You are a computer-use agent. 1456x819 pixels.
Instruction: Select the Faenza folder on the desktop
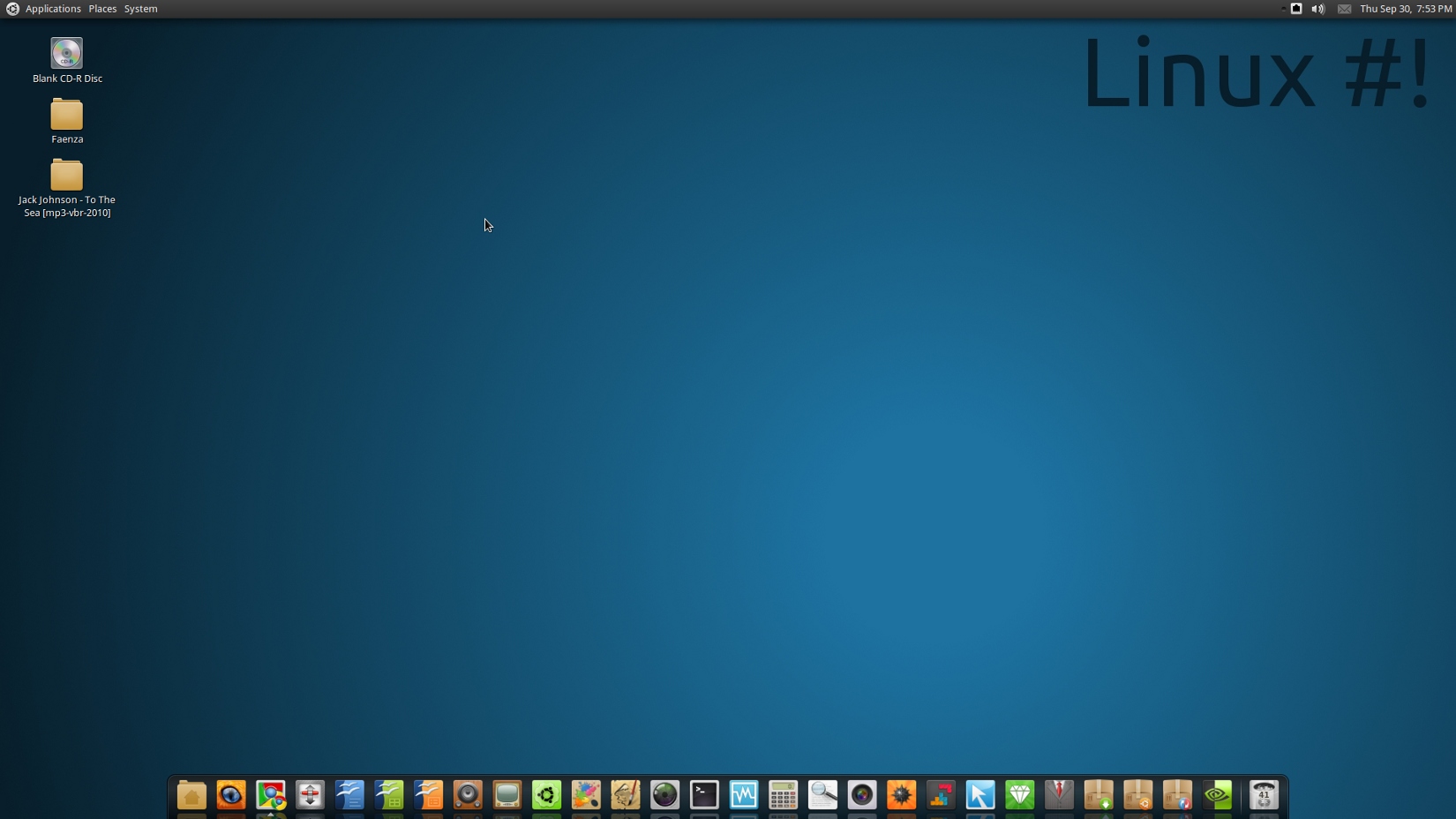[x=67, y=121]
